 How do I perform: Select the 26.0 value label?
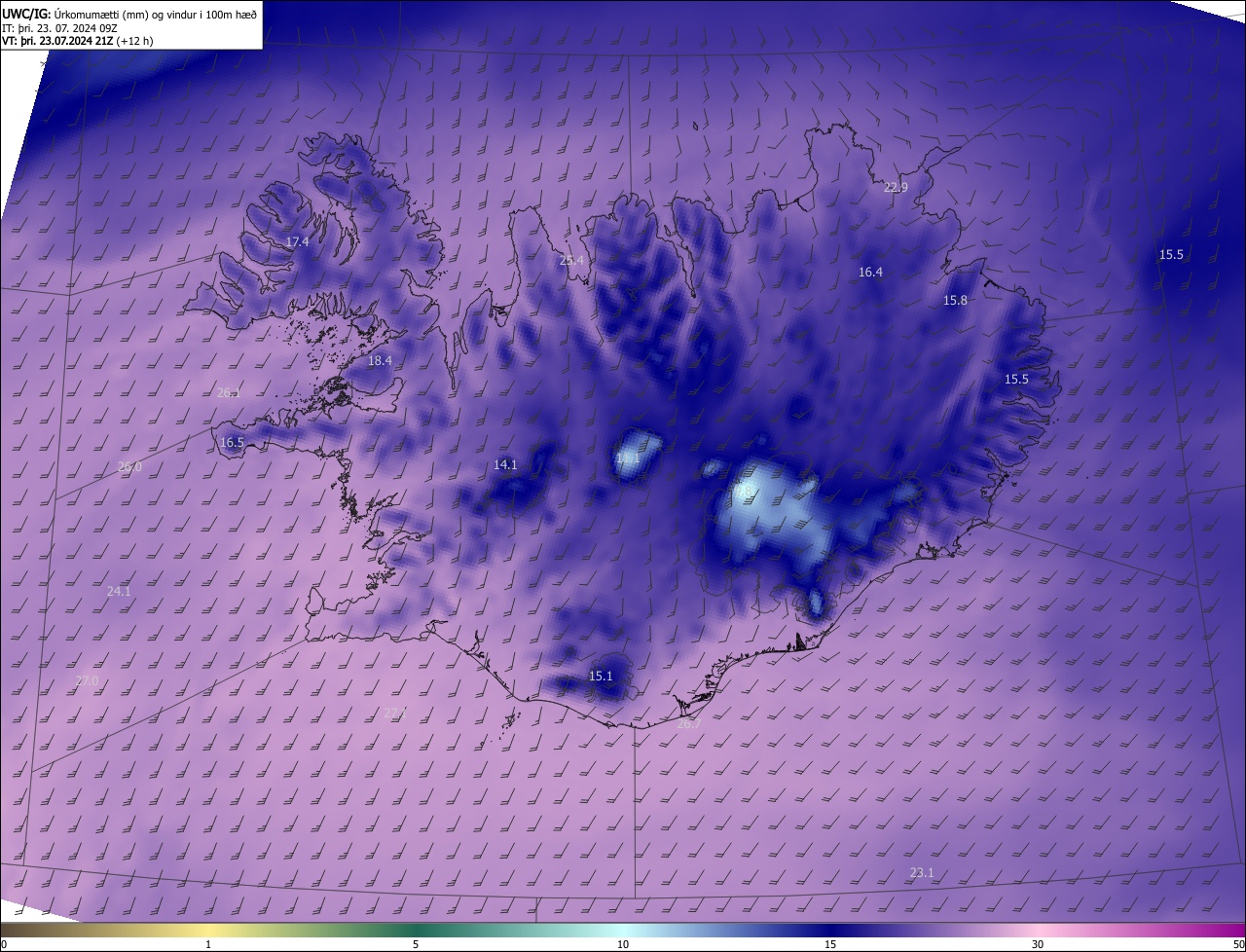pyautogui.click(x=129, y=466)
